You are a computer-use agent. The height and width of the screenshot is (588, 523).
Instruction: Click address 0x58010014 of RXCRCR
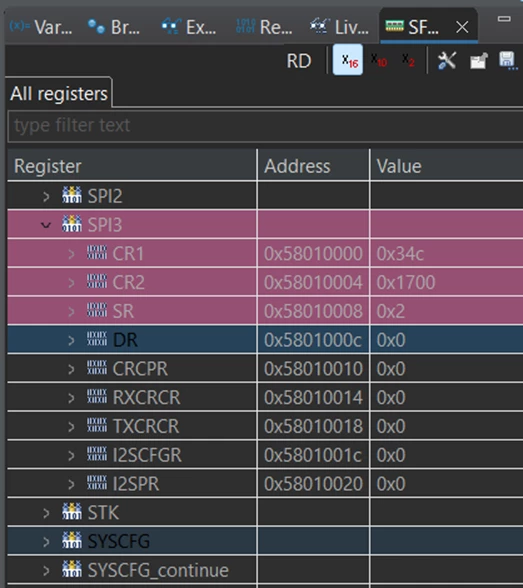pyautogui.click(x=313, y=398)
